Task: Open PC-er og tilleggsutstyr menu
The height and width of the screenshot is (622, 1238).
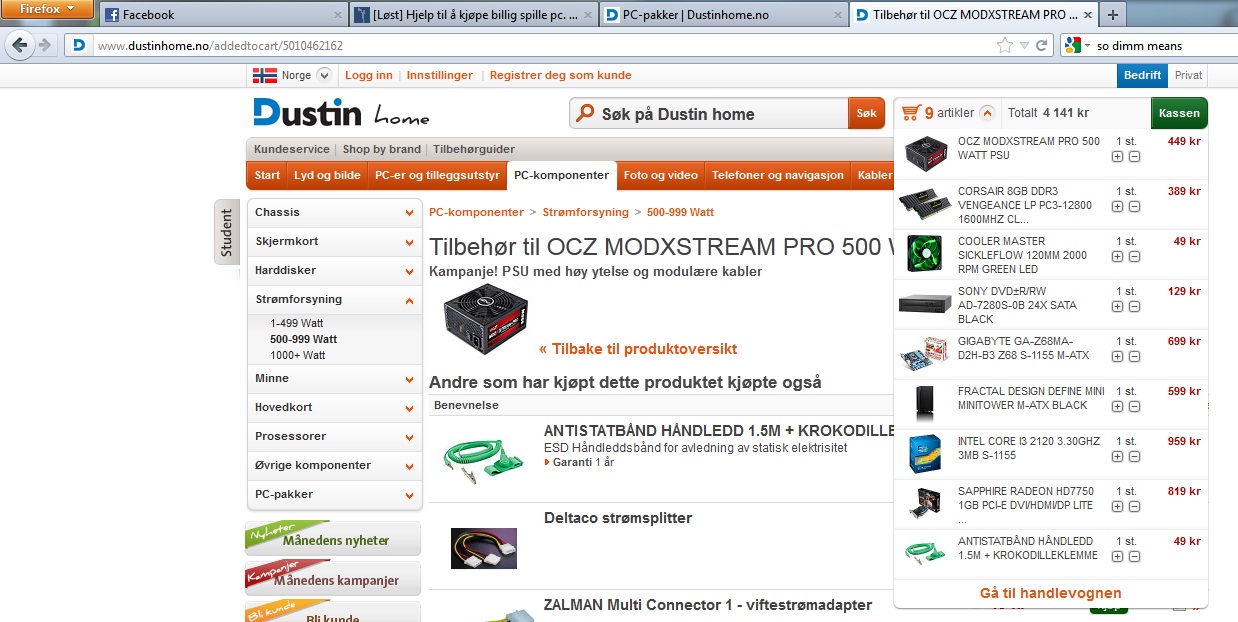Action: click(x=437, y=175)
